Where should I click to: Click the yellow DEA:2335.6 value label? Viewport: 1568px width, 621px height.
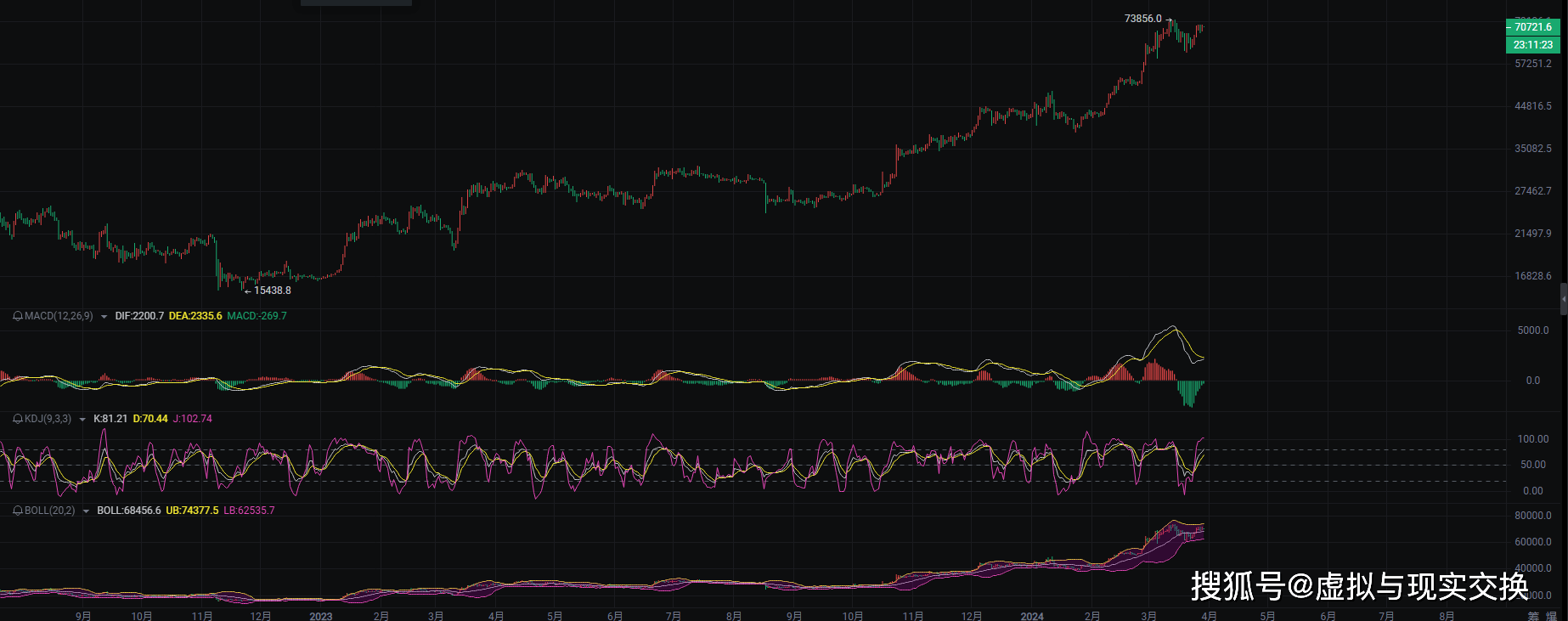pos(195,316)
